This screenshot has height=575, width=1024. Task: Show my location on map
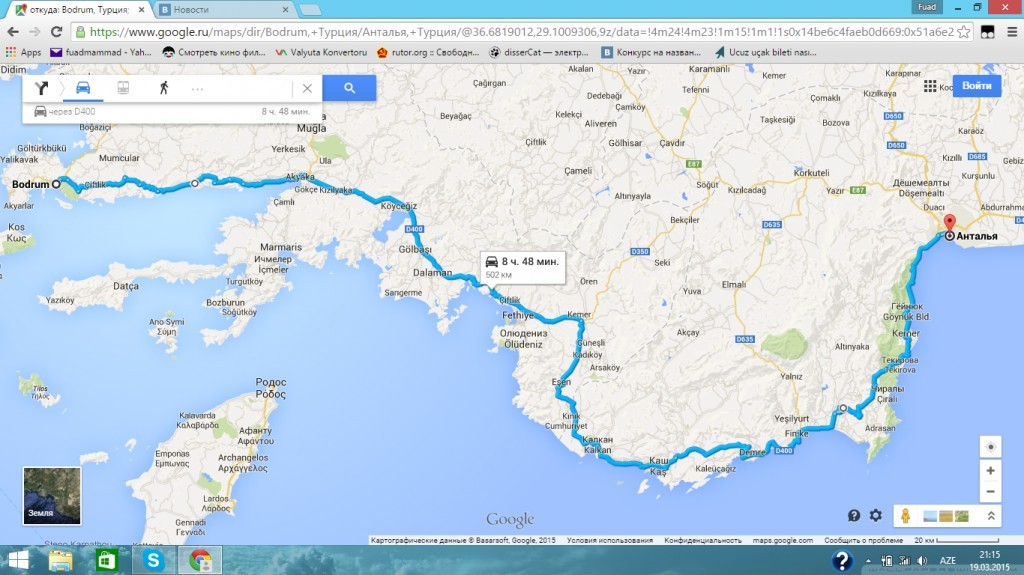[990, 447]
